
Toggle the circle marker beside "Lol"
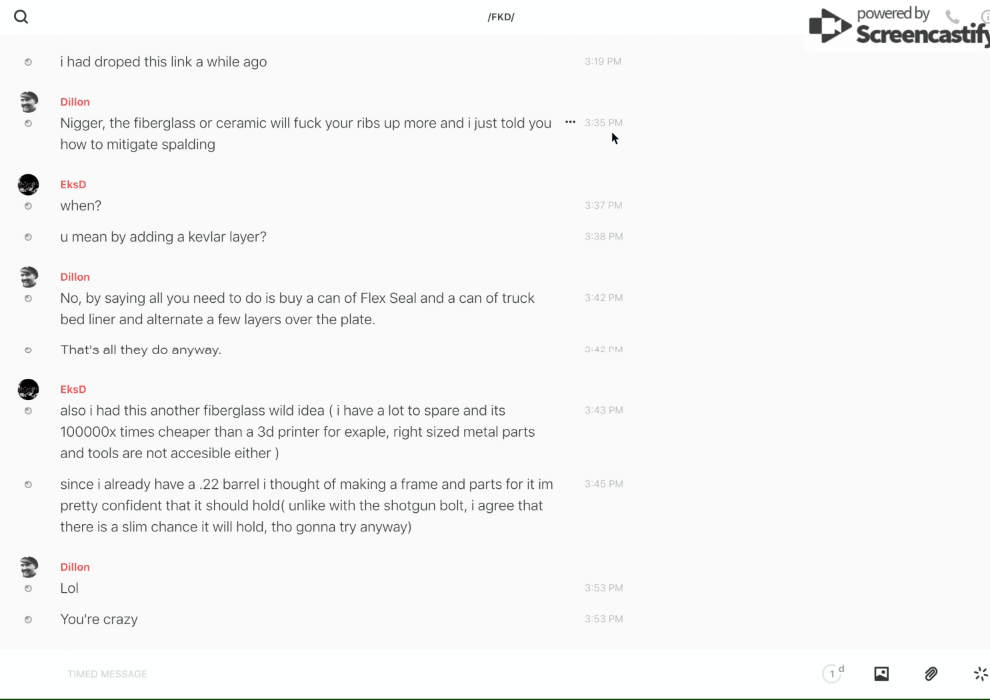coord(28,589)
